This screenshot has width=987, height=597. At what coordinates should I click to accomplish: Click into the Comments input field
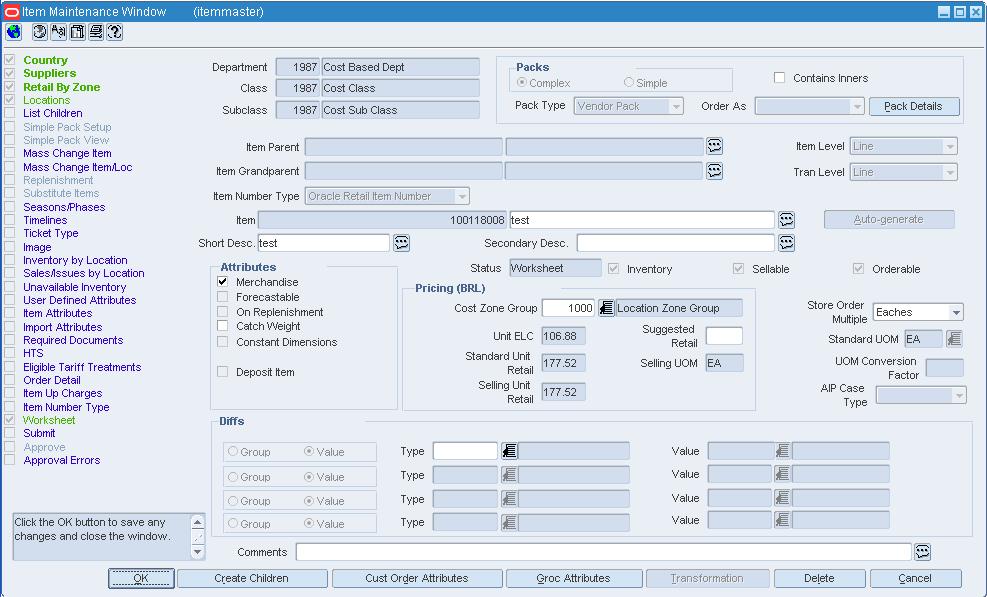pyautogui.click(x=604, y=552)
